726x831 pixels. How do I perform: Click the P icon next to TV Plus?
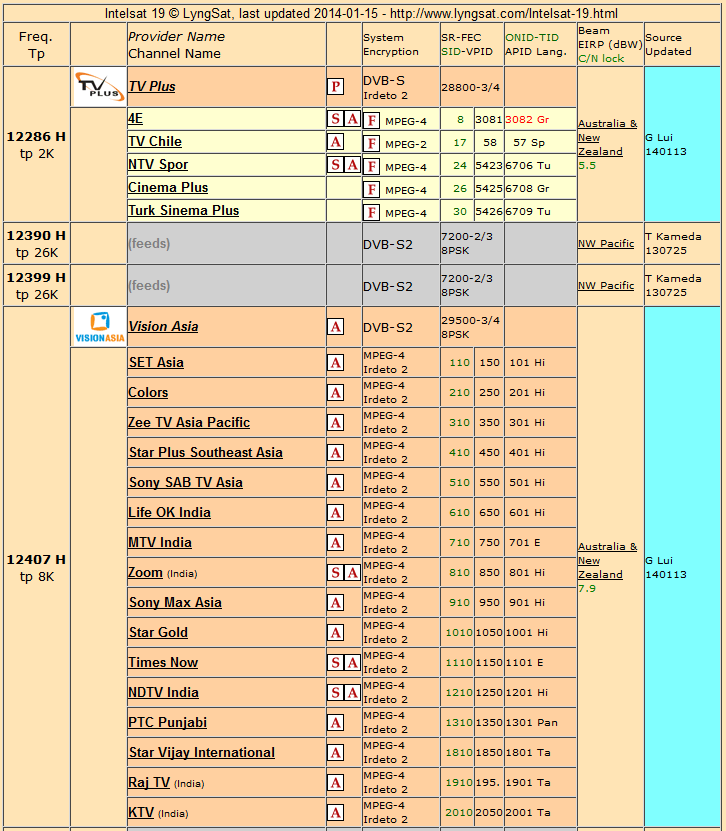(335, 86)
